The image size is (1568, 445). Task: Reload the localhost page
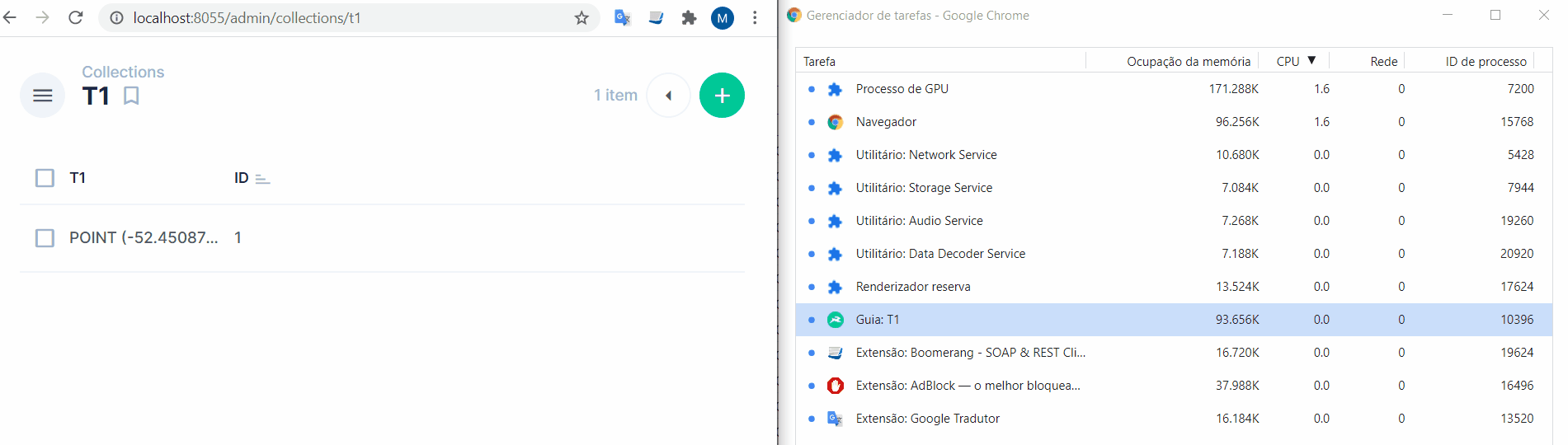click(76, 17)
